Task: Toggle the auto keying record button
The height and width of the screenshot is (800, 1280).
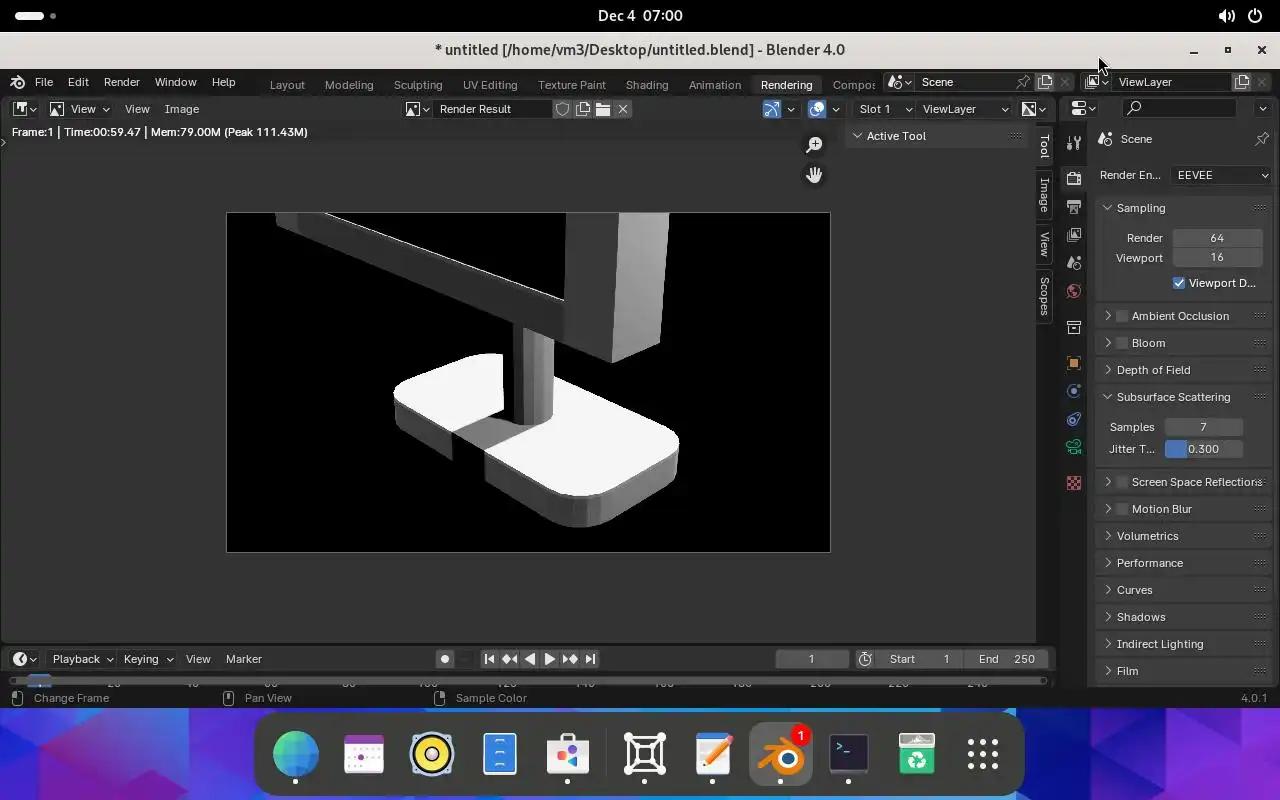Action: tap(445, 659)
